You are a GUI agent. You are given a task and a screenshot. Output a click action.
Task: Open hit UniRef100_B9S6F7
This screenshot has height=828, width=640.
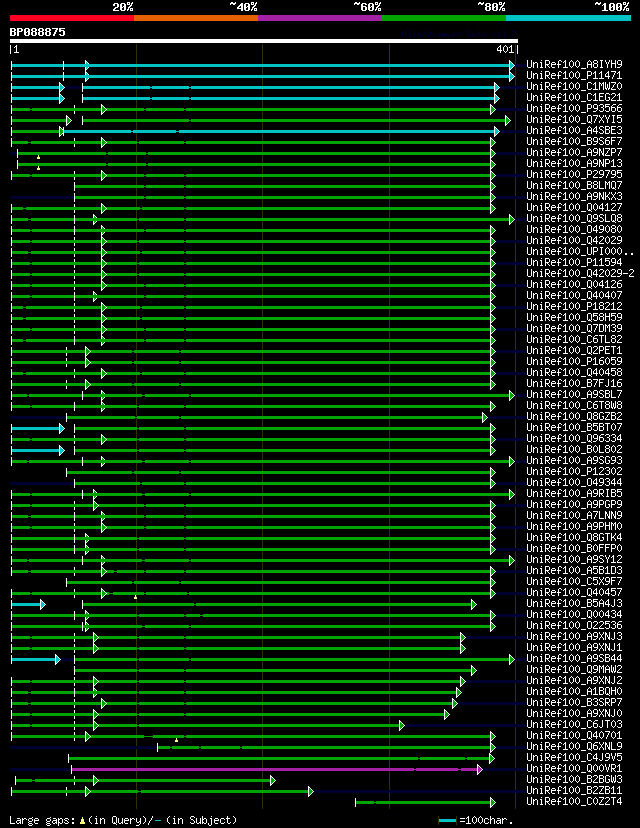pyautogui.click(x=574, y=142)
